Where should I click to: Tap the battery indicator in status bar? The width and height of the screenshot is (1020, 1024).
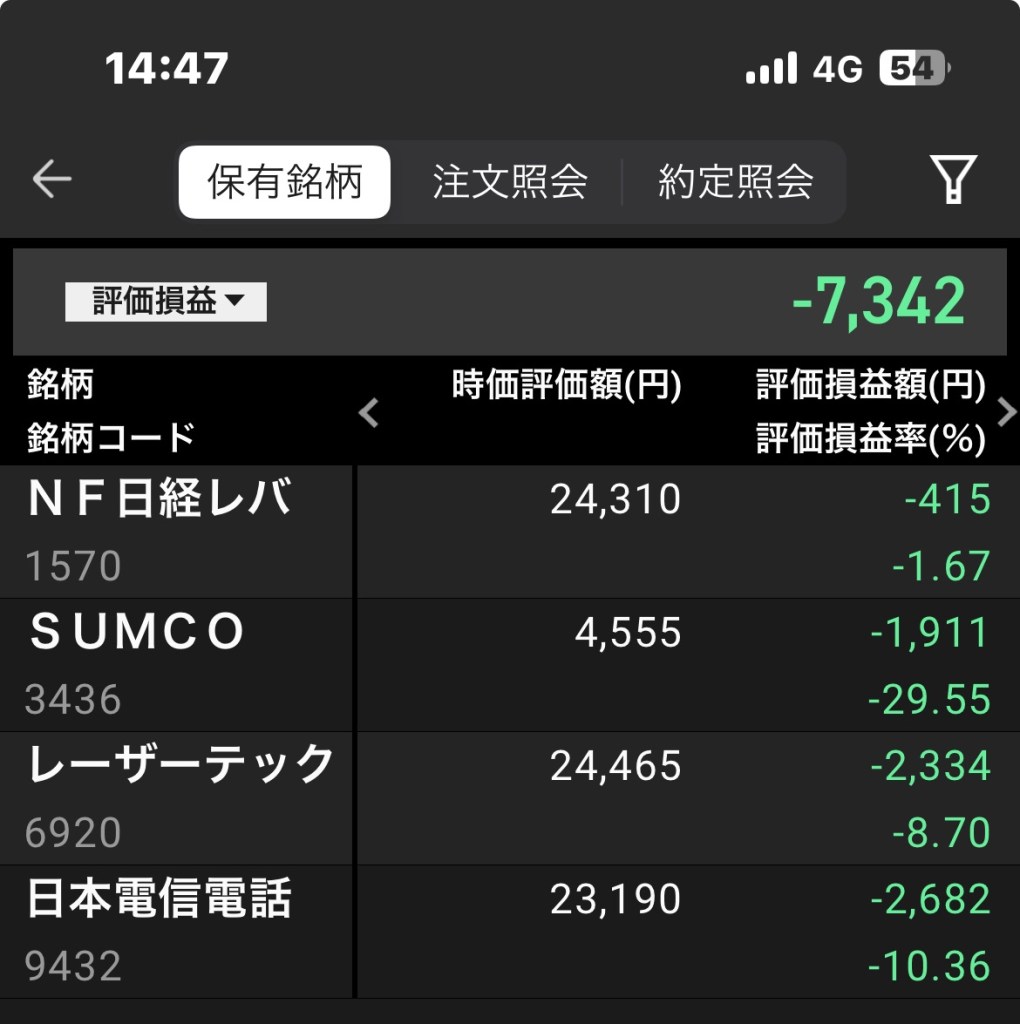point(914,68)
